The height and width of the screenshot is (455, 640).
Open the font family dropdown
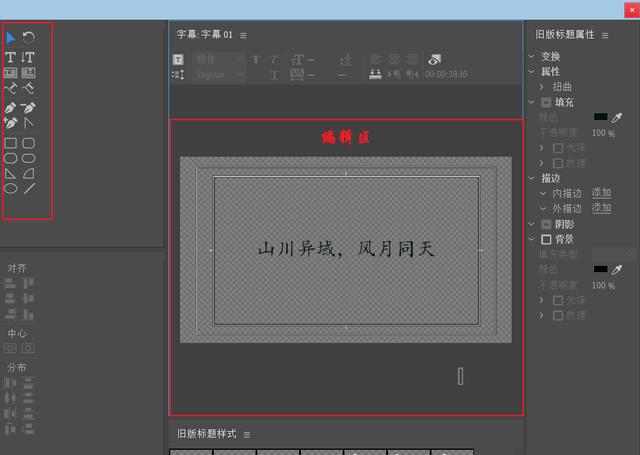[219, 60]
